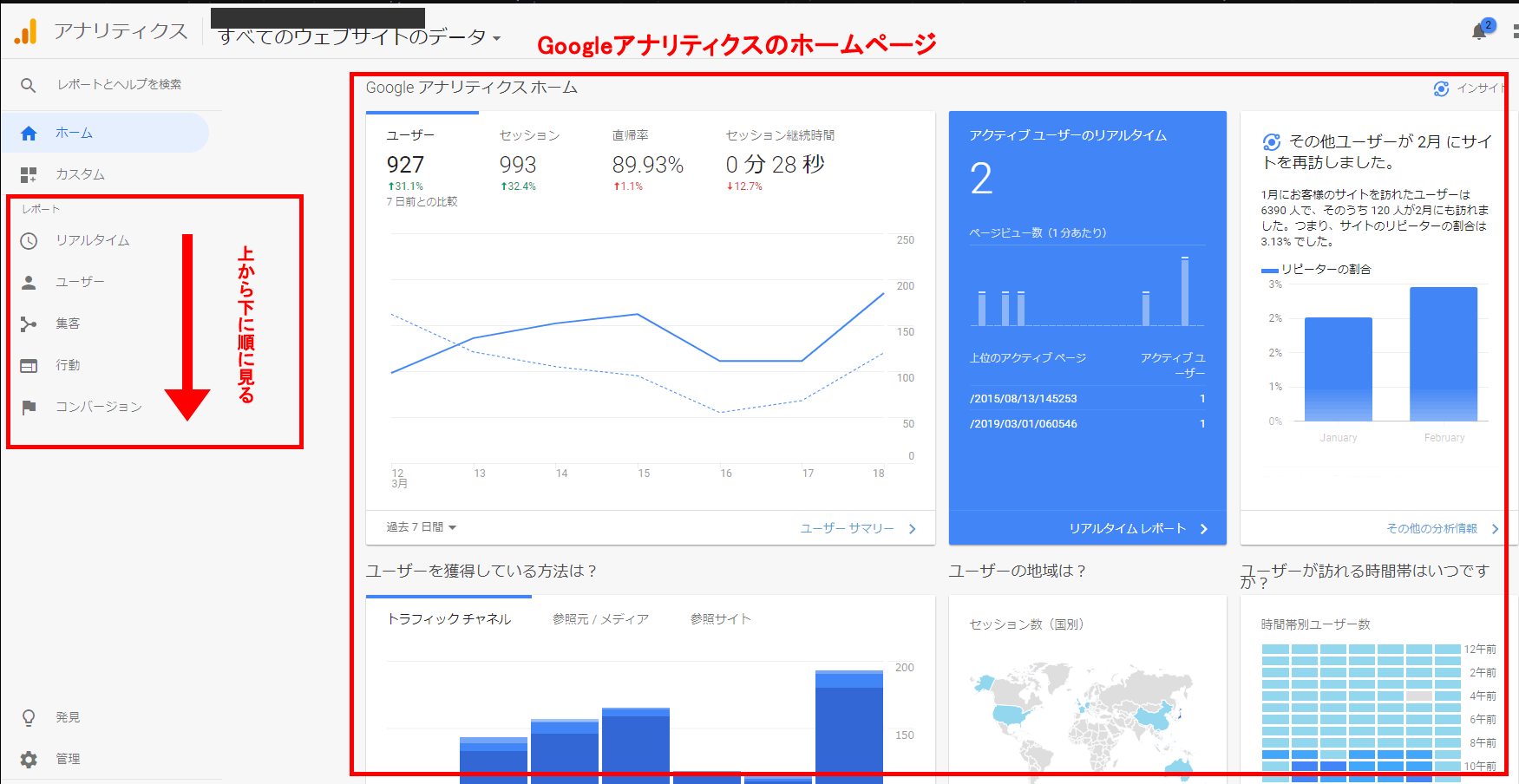Click the Behavior (行動) icon
Image resolution: width=1519 pixels, height=784 pixels.
click(29, 366)
